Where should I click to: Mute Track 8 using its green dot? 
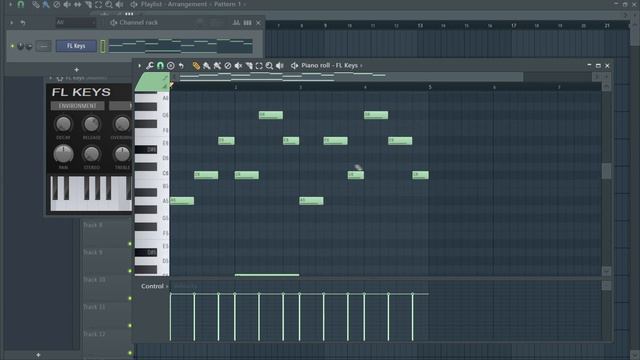click(x=130, y=244)
